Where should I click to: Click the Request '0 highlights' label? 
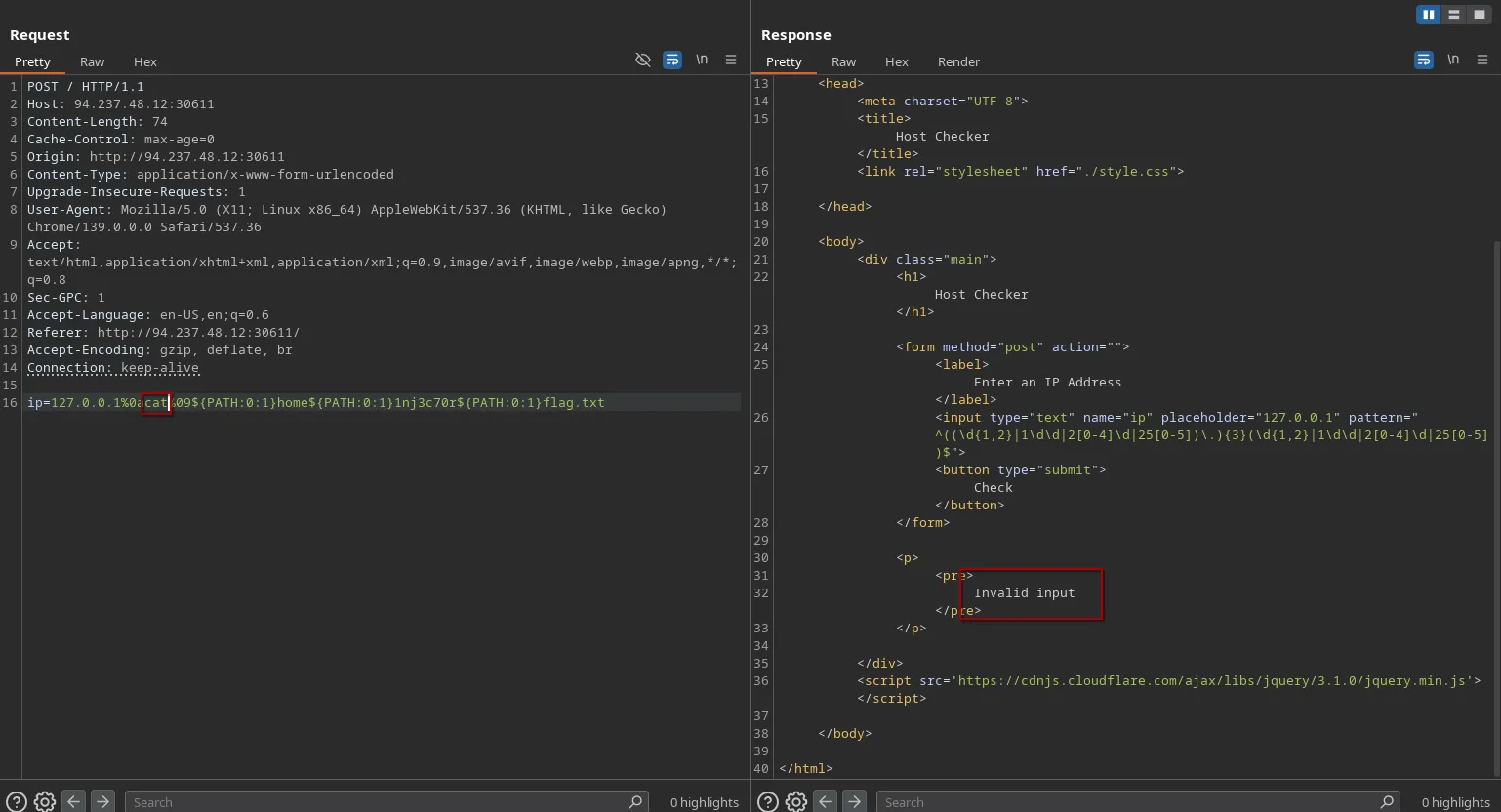[x=705, y=802]
